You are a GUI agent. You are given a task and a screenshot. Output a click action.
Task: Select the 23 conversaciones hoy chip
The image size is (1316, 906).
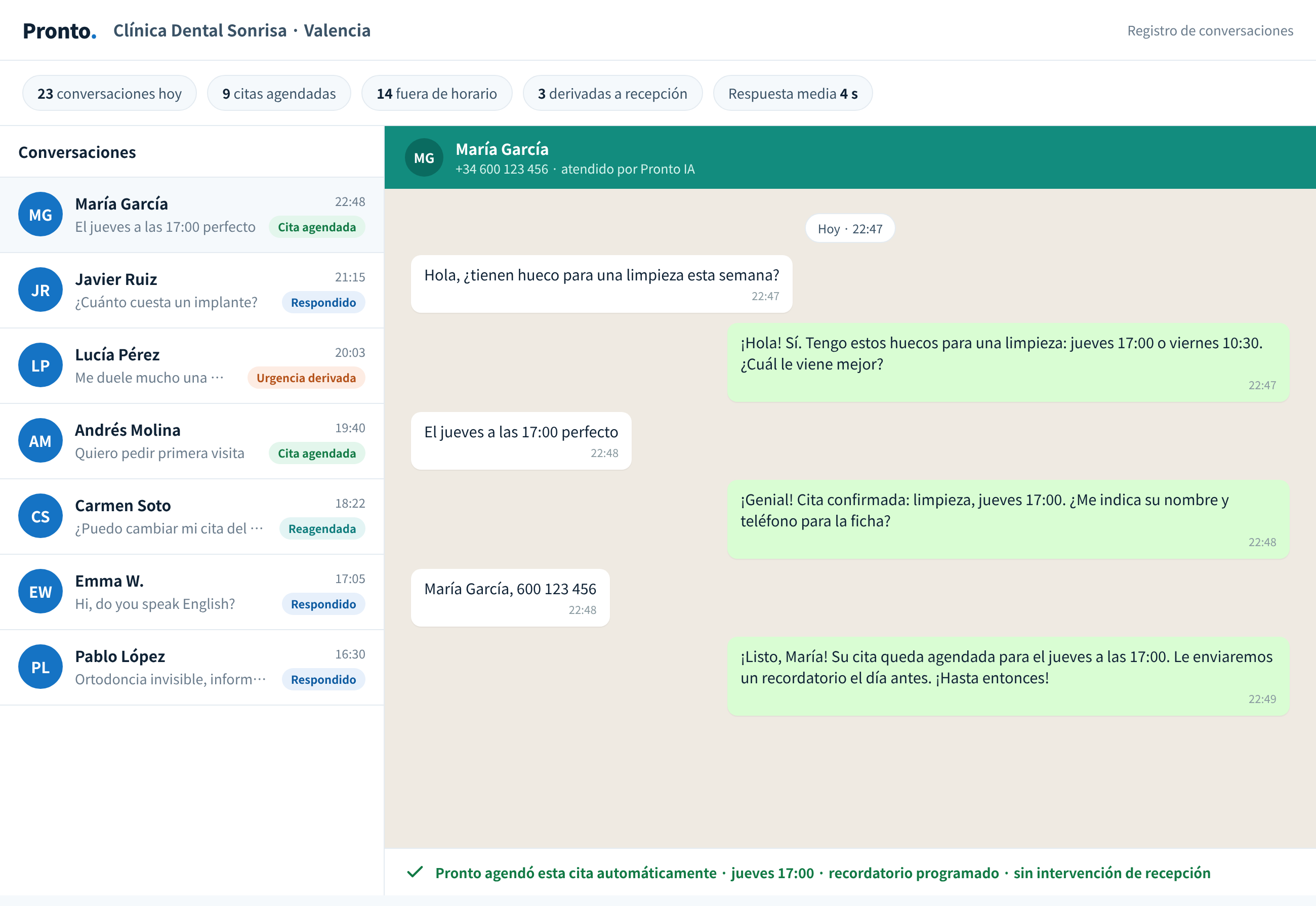tap(109, 93)
